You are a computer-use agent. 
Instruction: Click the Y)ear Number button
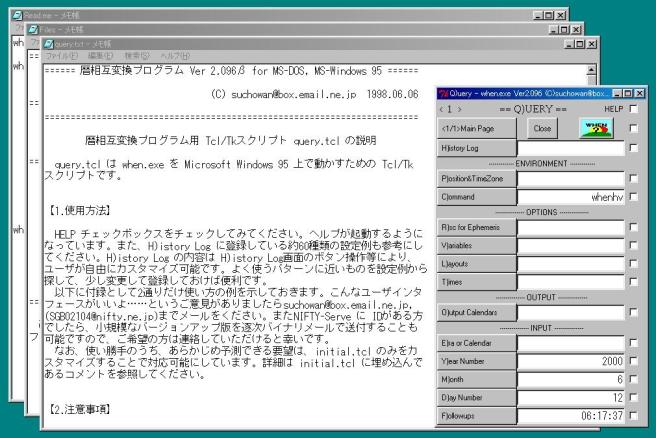tap(477, 361)
